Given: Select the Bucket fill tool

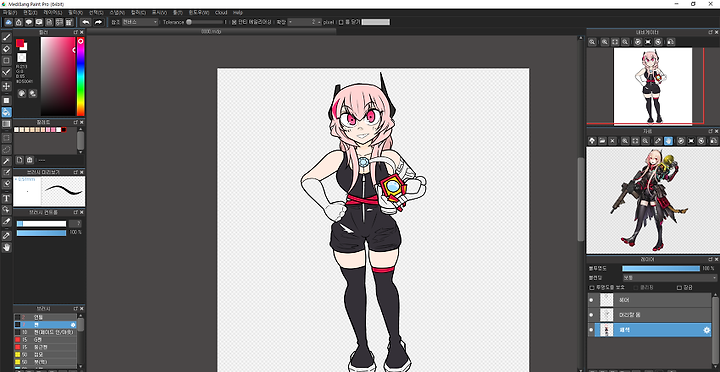Looking at the screenshot, I should tap(6, 112).
